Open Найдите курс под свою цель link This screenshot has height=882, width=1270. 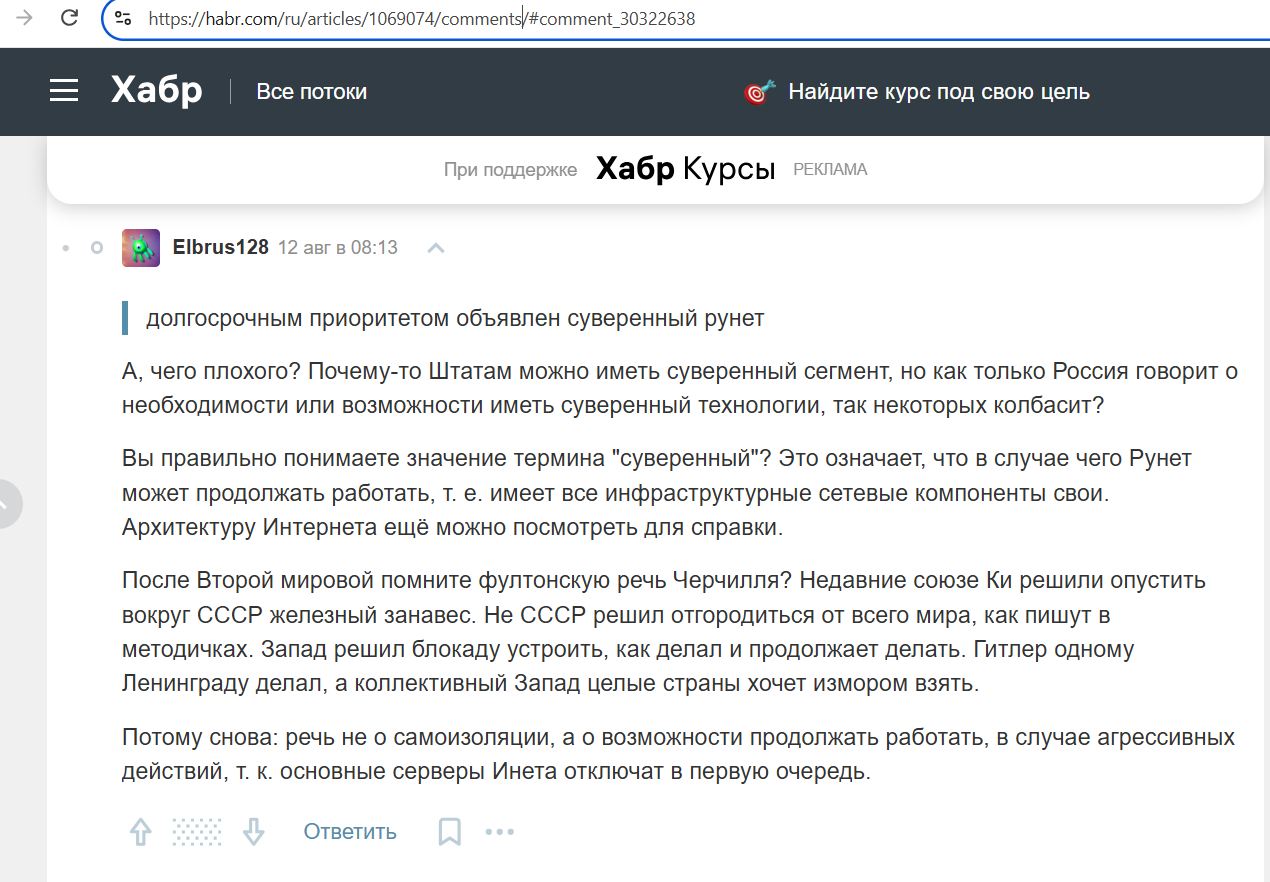coord(939,92)
